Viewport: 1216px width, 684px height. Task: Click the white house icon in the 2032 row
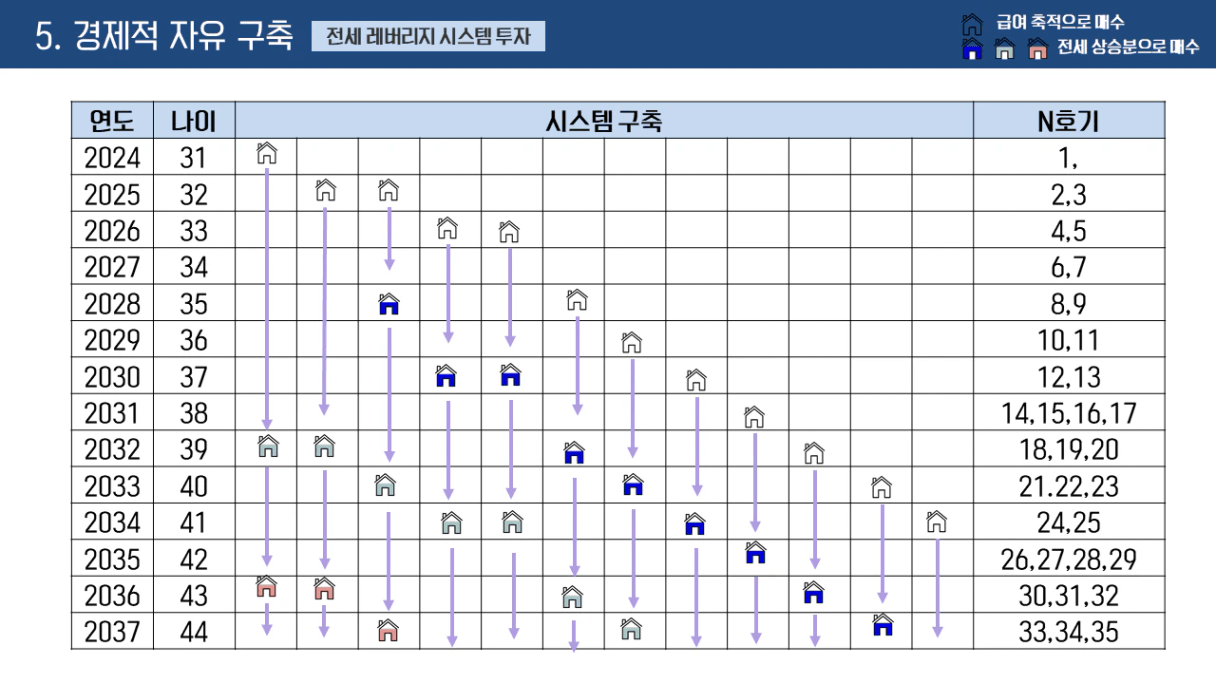coord(814,454)
